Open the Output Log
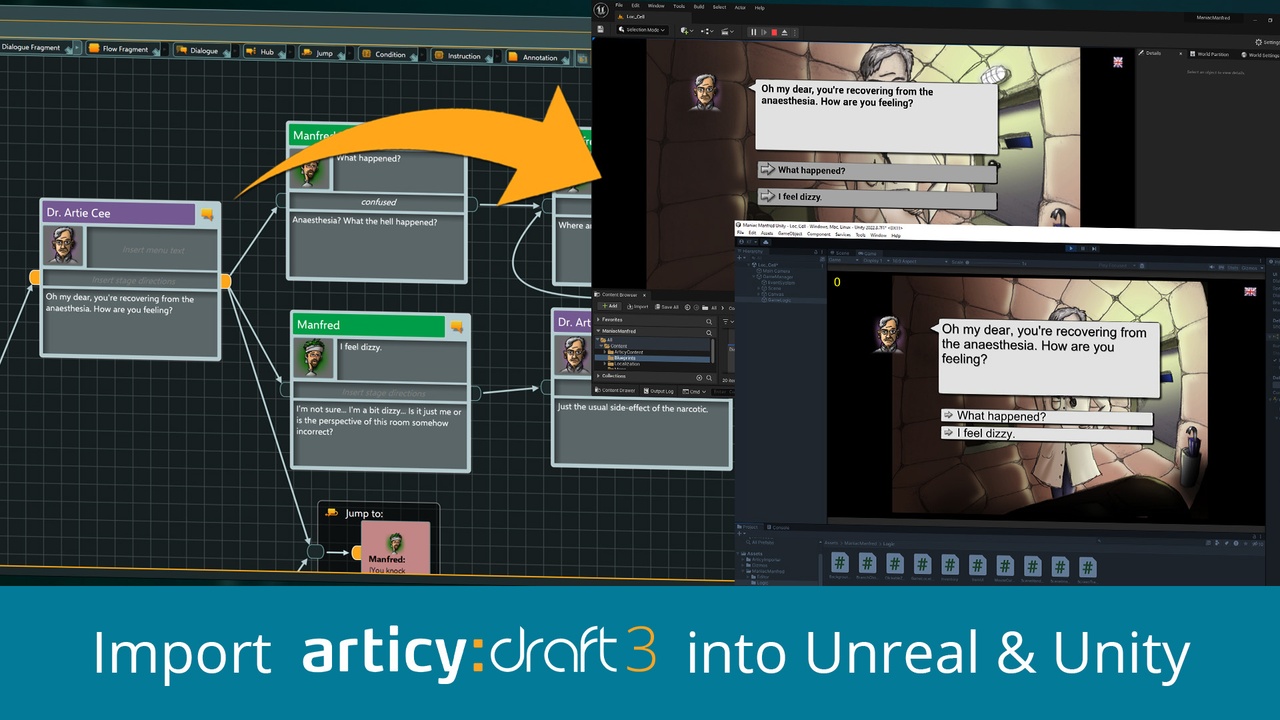Image resolution: width=1280 pixels, height=720 pixels. point(659,391)
